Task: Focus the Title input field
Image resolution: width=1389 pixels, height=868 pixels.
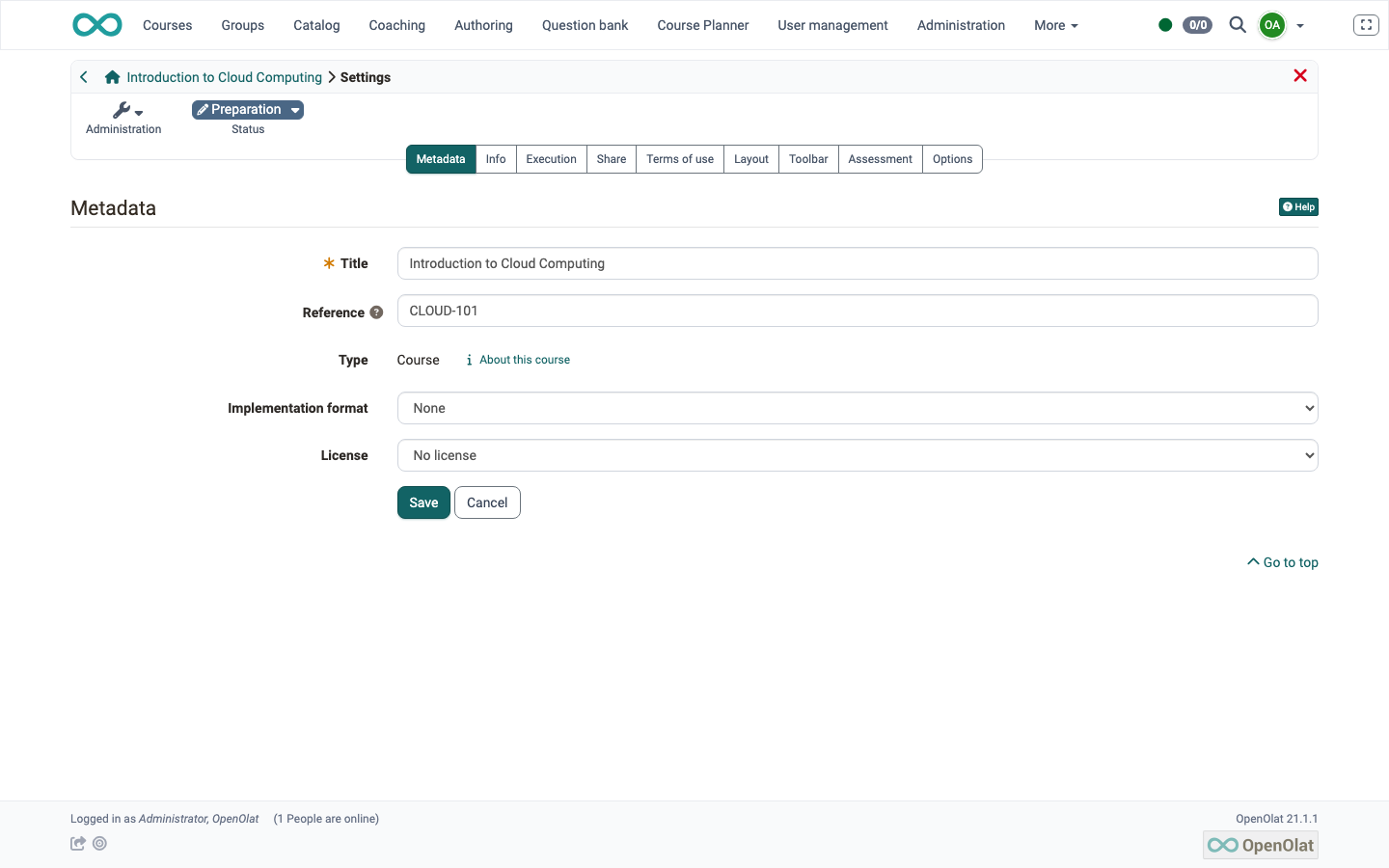Action: coord(858,263)
